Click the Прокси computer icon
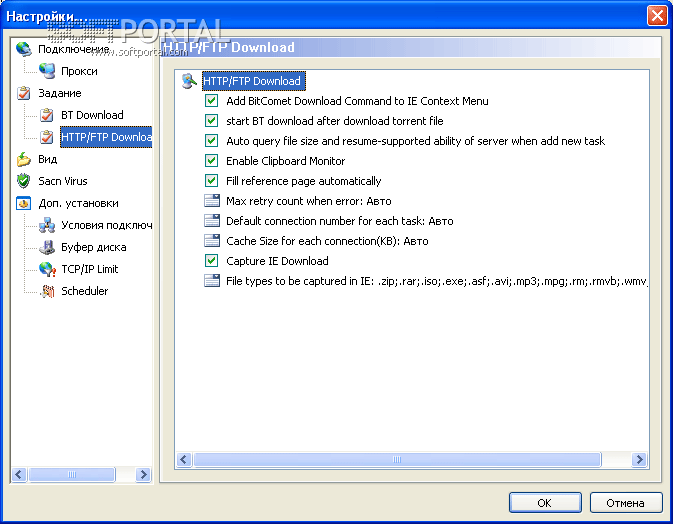 [x=46, y=71]
